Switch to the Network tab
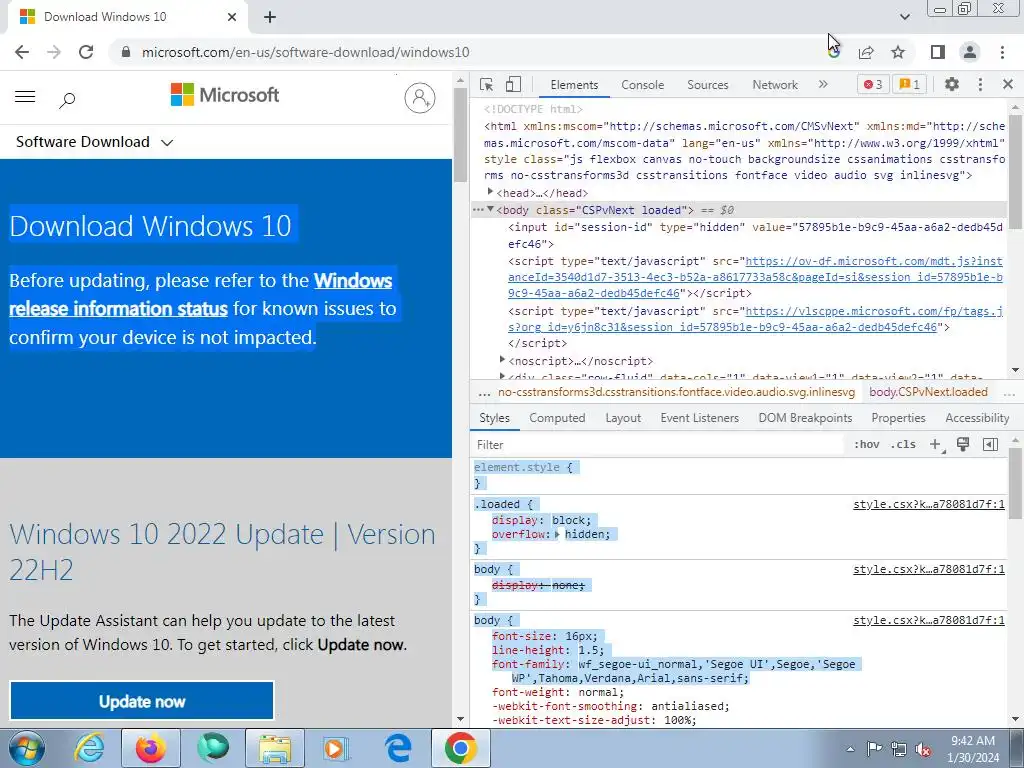Viewport: 1024px width, 768px height. 775,85
